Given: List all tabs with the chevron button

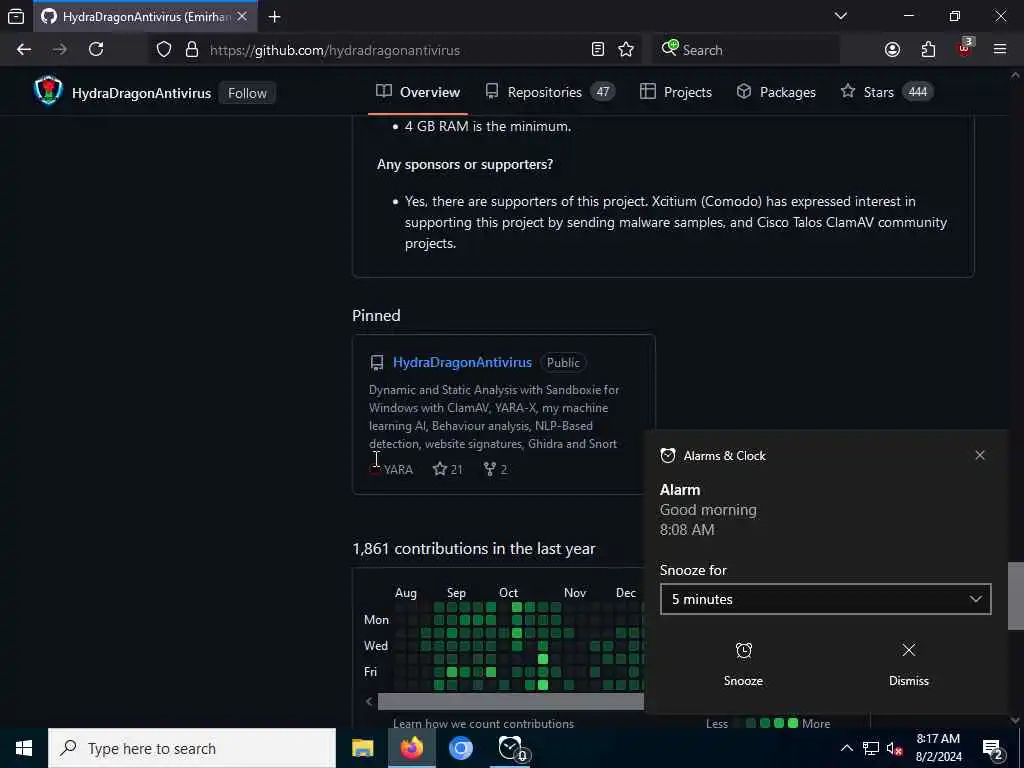Looking at the screenshot, I should coord(840,16).
